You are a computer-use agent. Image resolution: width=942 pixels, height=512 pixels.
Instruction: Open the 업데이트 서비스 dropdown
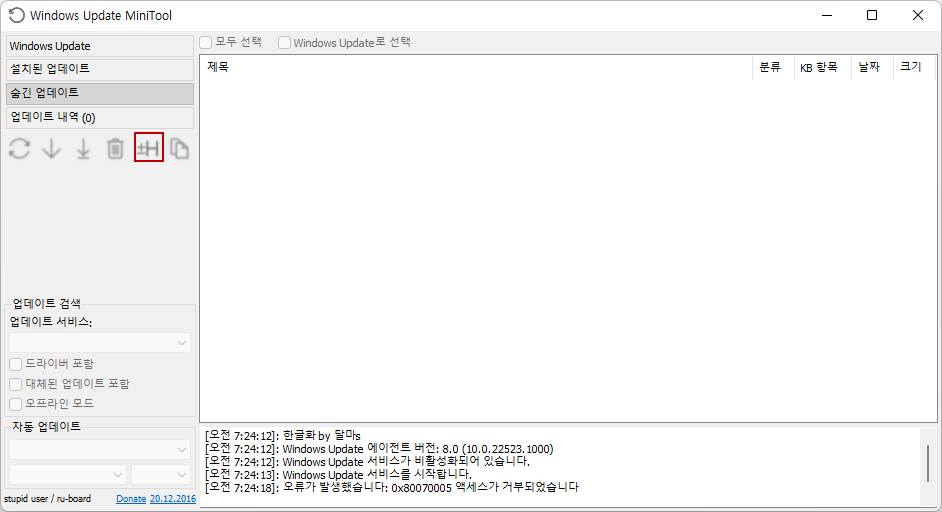[100, 343]
